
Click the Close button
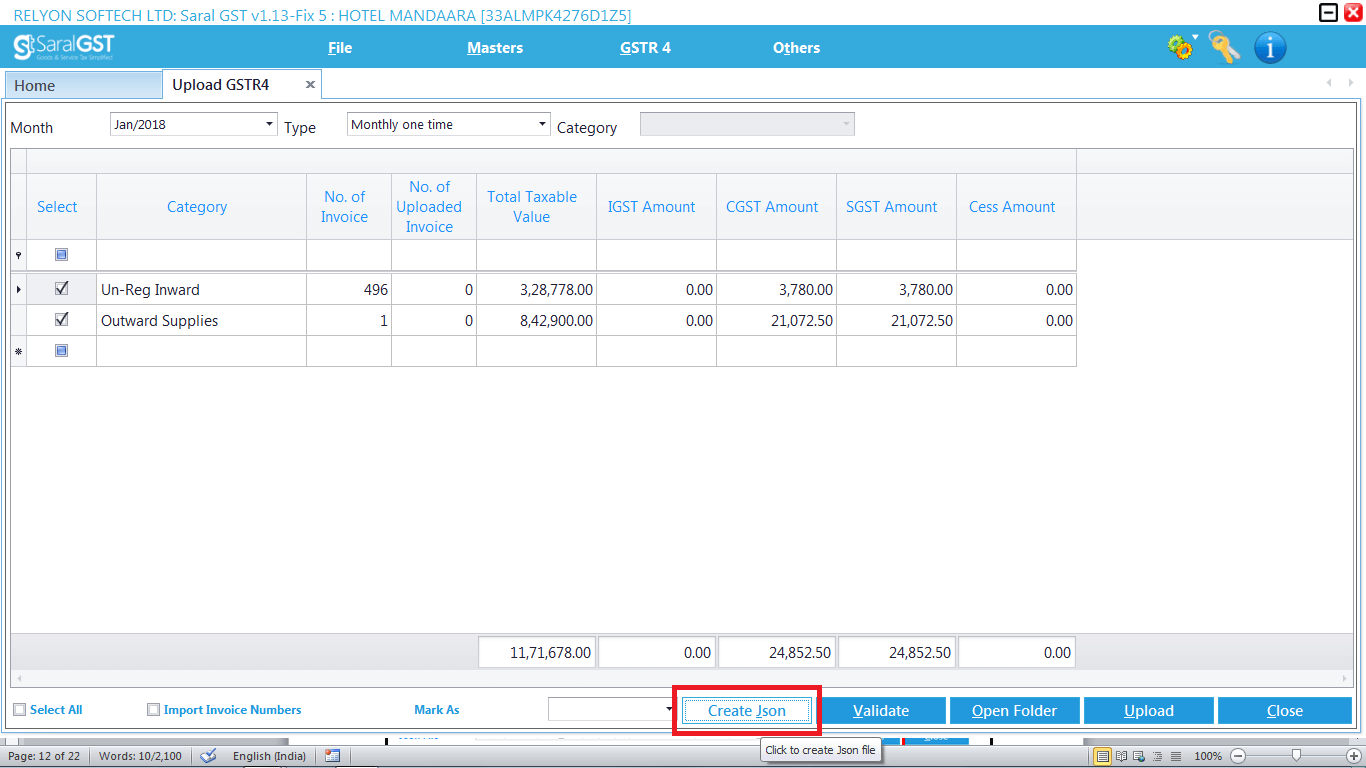pyautogui.click(x=1285, y=711)
